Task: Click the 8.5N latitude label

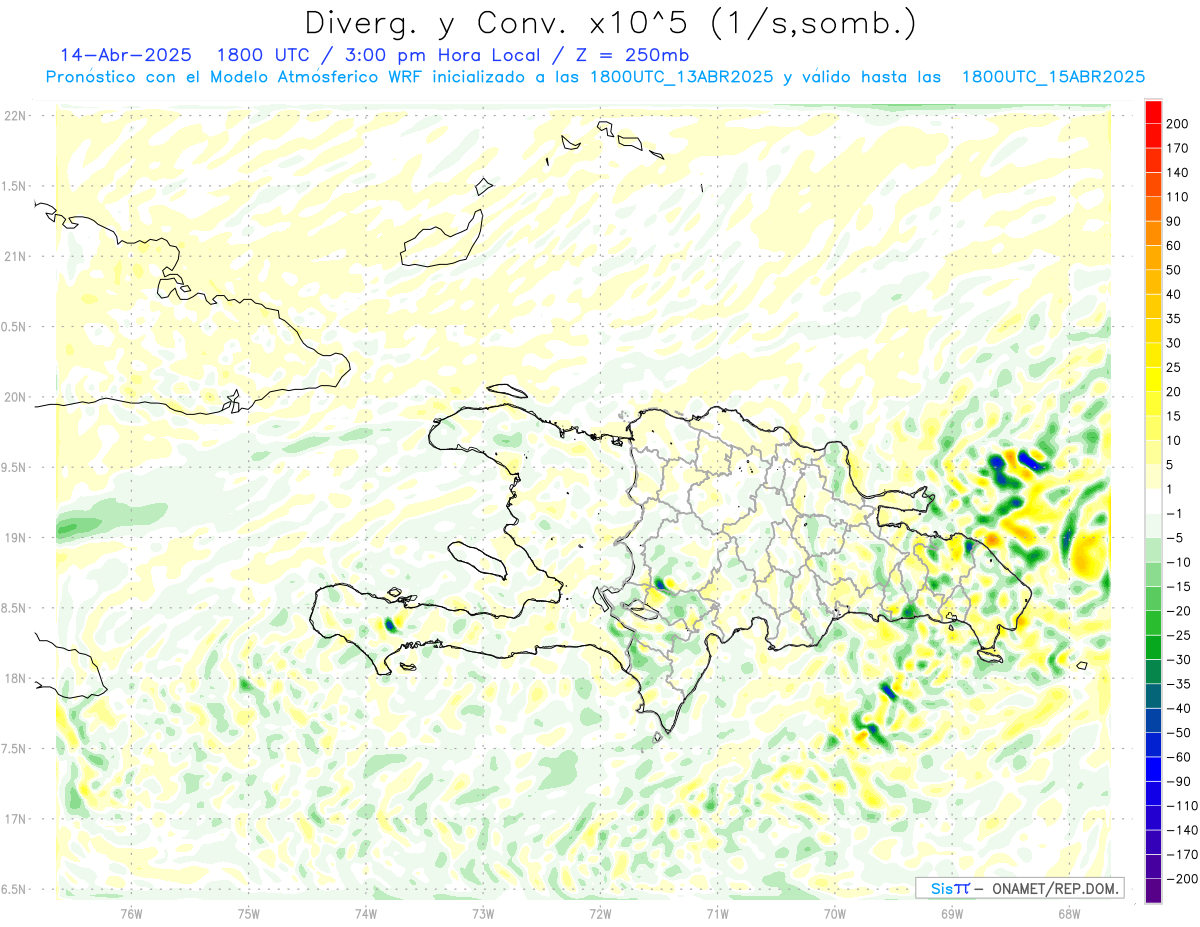Action: [x=13, y=608]
